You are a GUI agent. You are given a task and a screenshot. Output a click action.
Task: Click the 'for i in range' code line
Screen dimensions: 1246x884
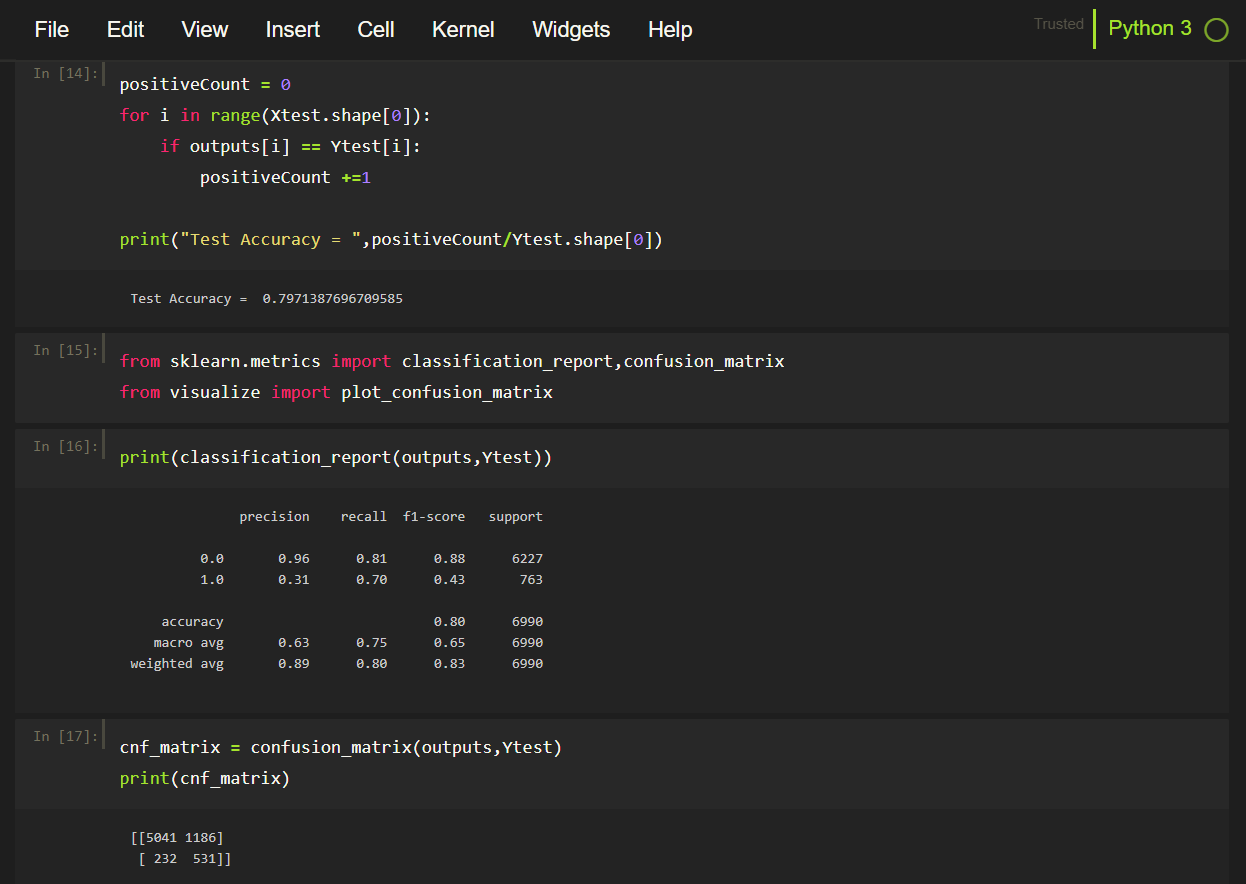coord(275,115)
